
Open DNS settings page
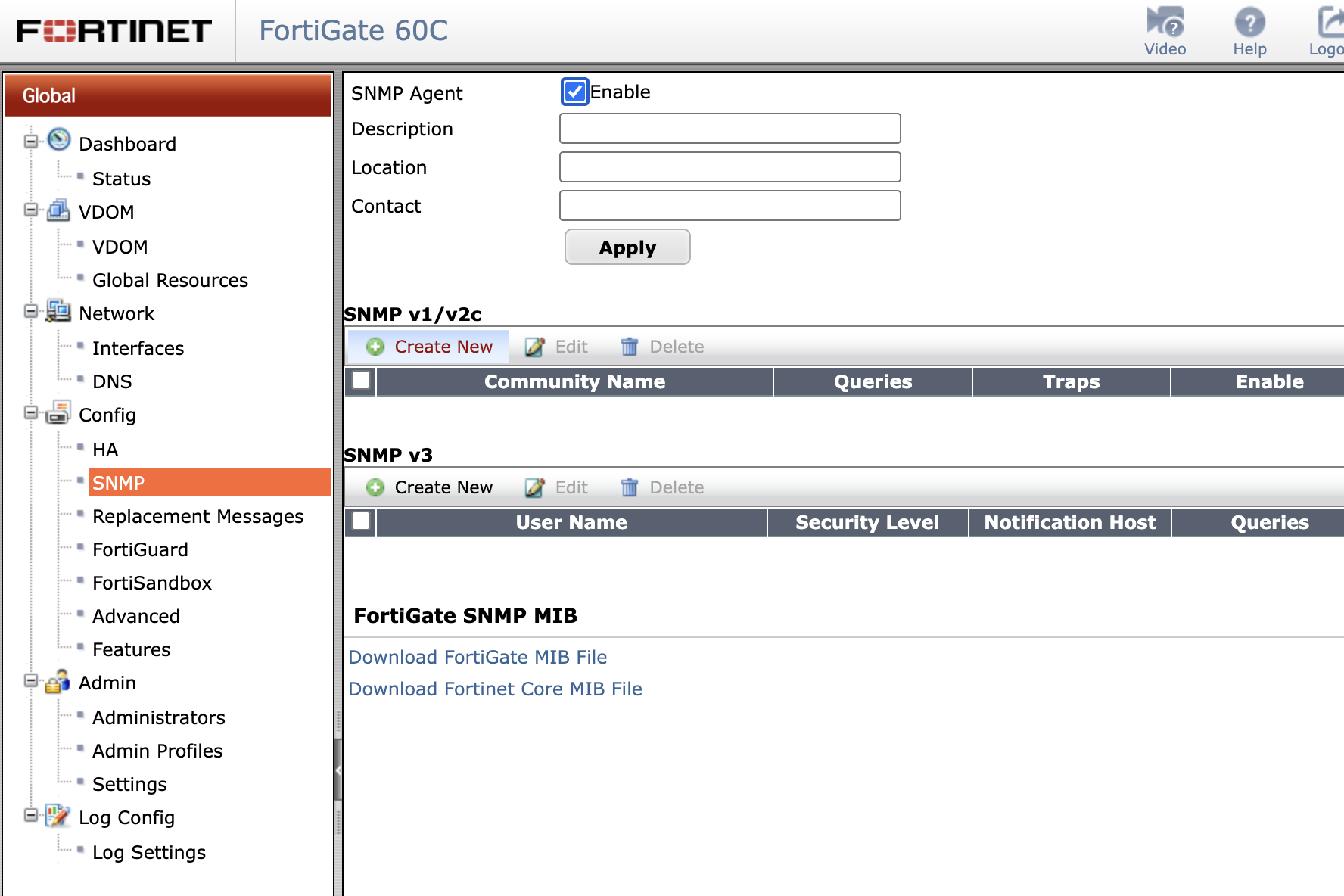(x=112, y=381)
